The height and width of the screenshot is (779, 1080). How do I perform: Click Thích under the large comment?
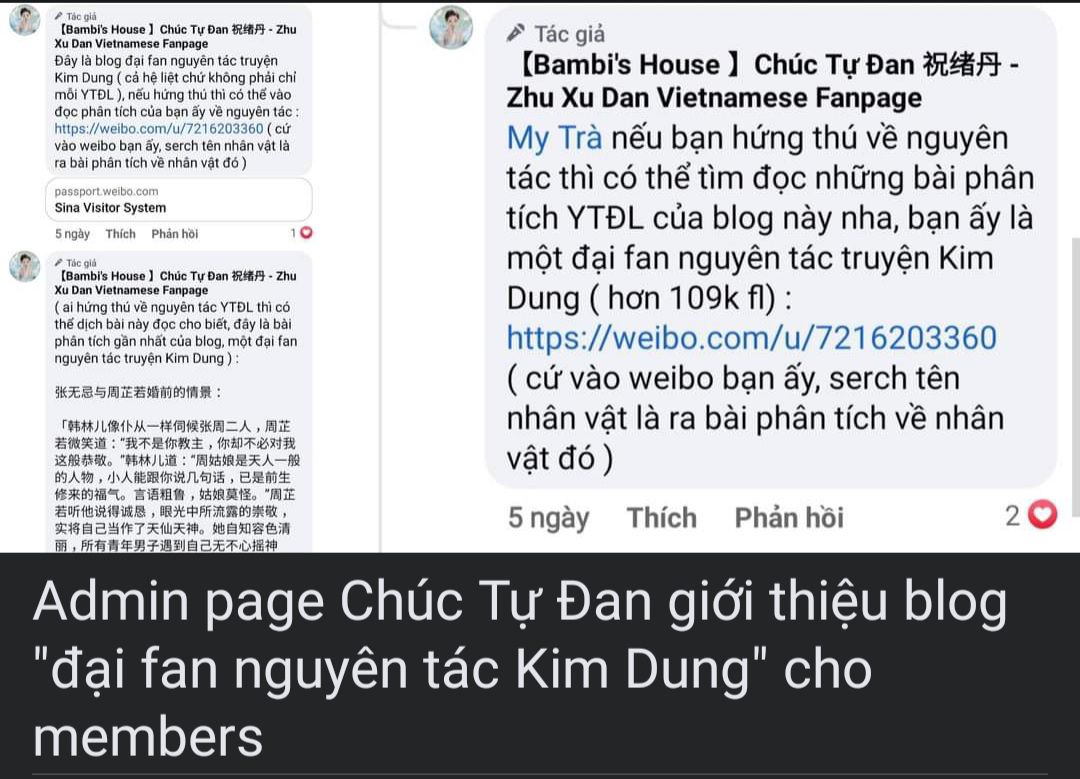(661, 518)
